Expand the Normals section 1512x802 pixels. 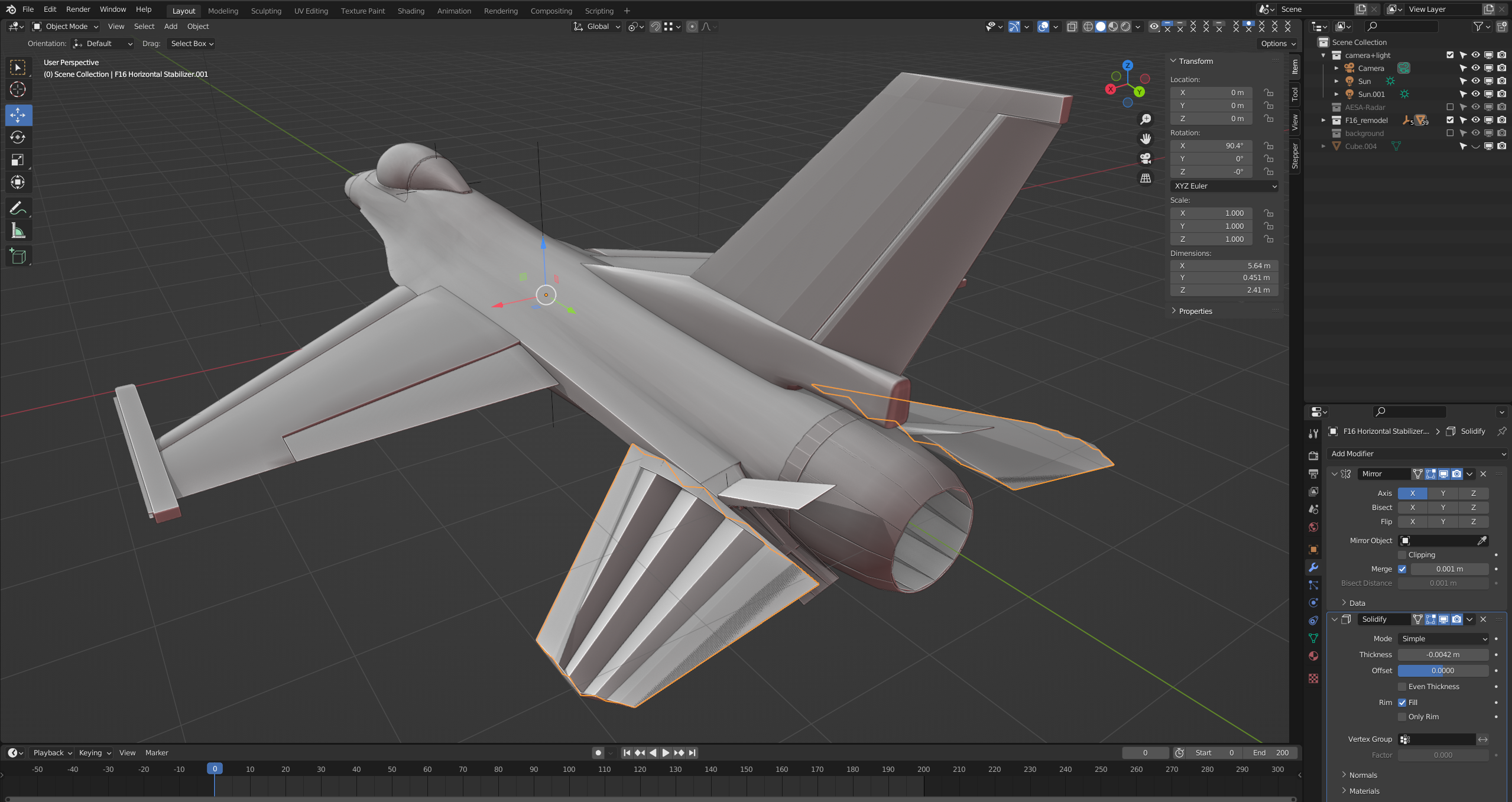pyautogui.click(x=1362, y=775)
